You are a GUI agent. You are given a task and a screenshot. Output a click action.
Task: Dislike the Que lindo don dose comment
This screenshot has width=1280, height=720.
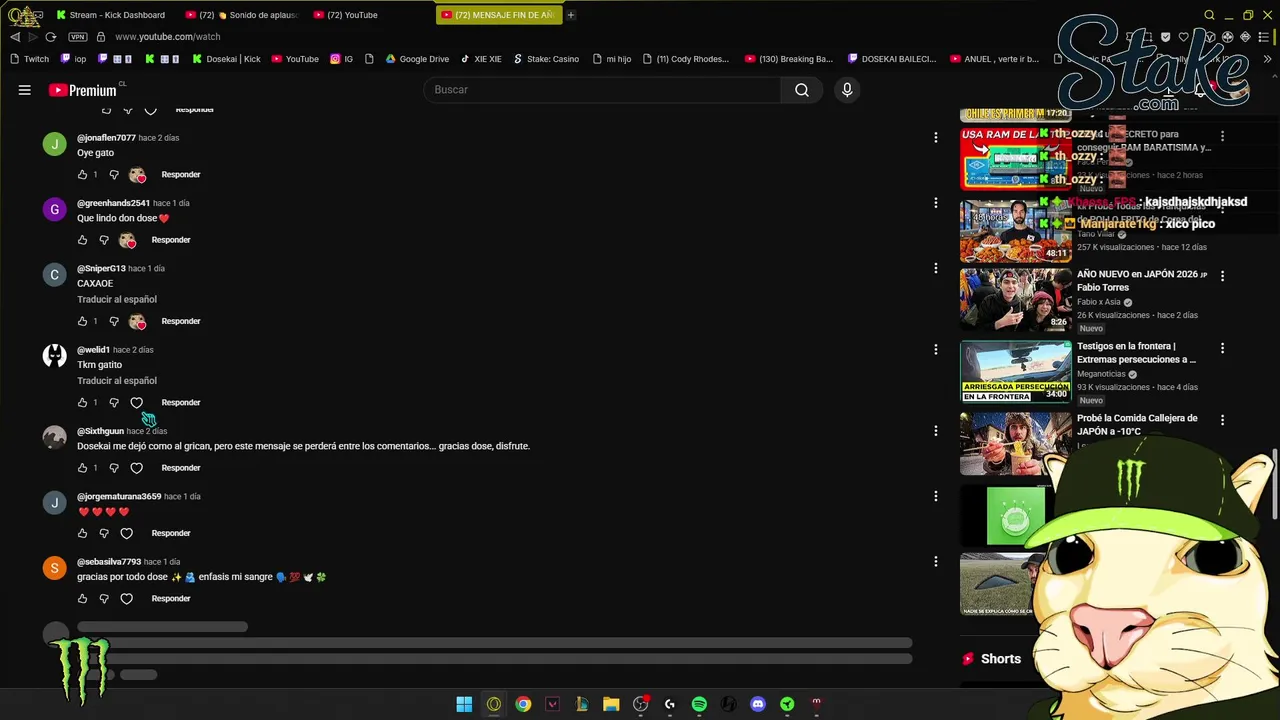pyautogui.click(x=104, y=240)
